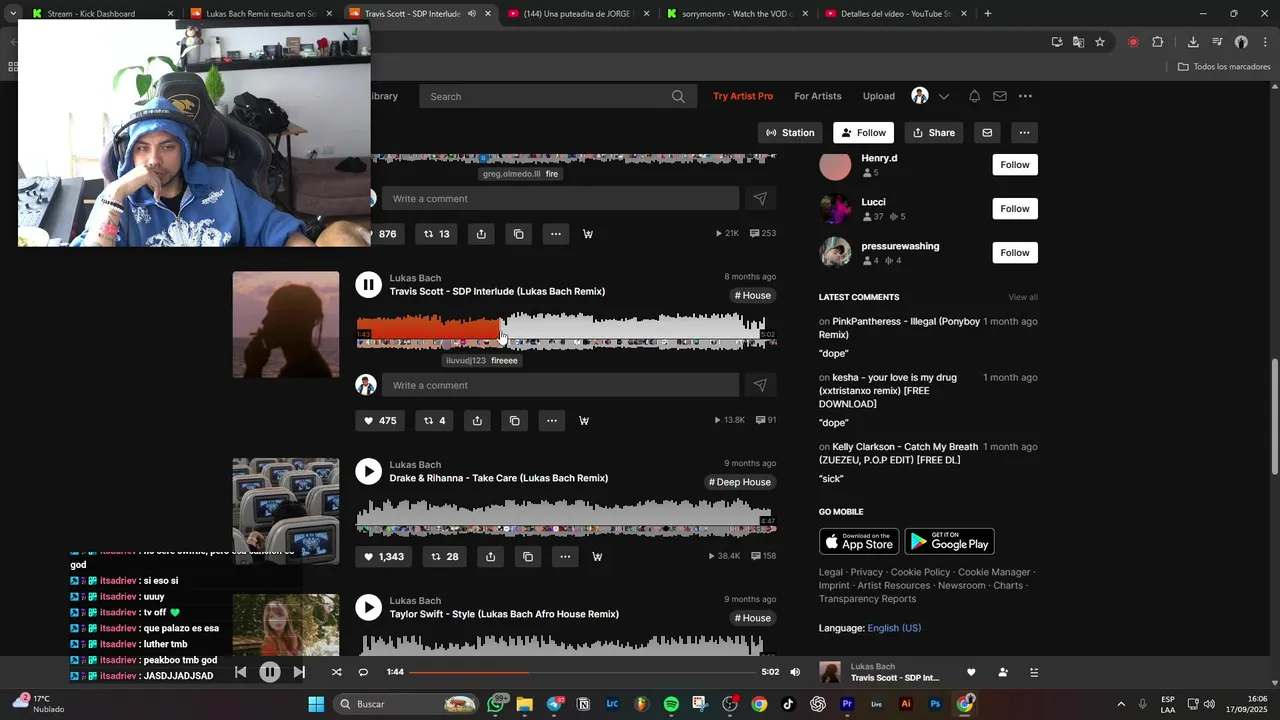Viewport: 1280px width, 720px height.
Task: Open View all latest comments
Action: [x=1023, y=297]
